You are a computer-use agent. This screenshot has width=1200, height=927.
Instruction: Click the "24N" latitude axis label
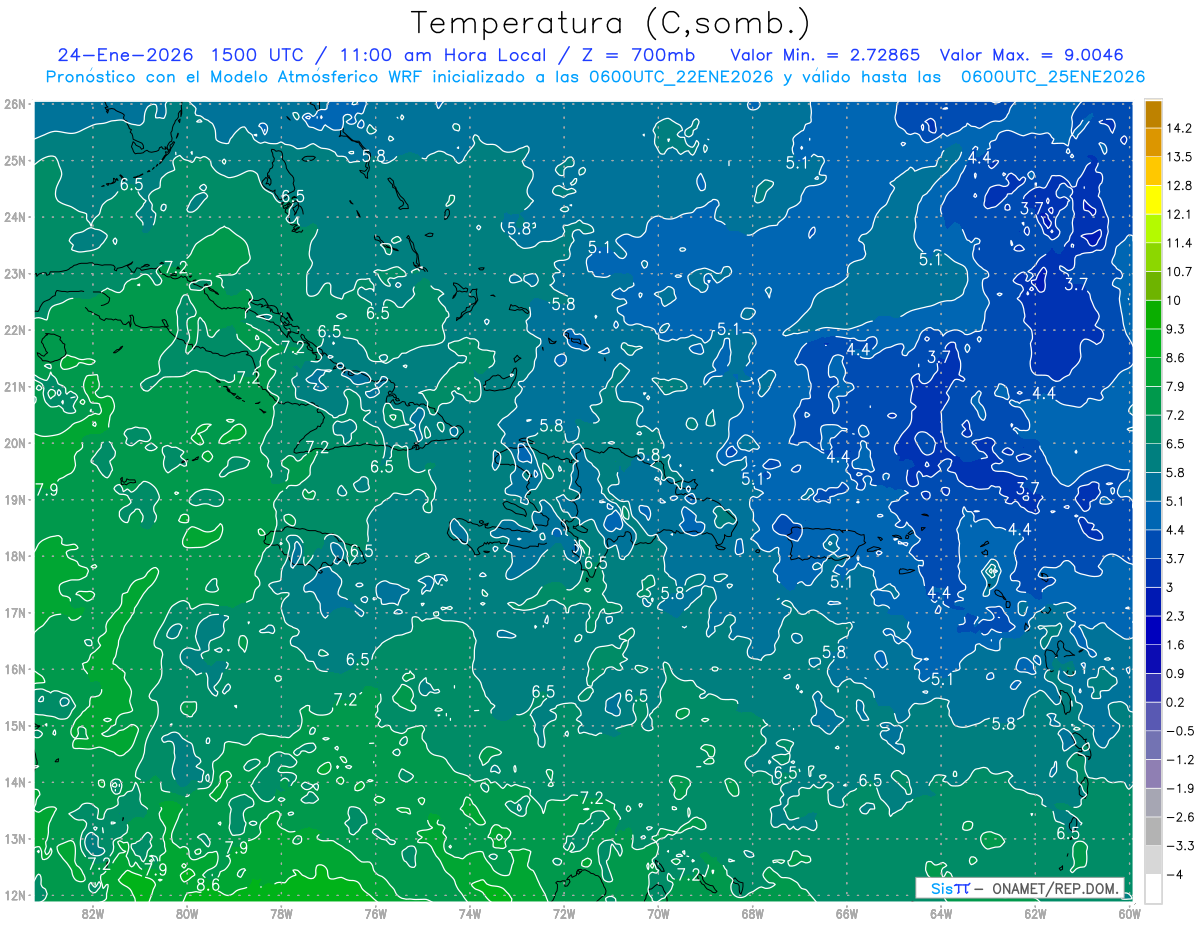[x=14, y=217]
